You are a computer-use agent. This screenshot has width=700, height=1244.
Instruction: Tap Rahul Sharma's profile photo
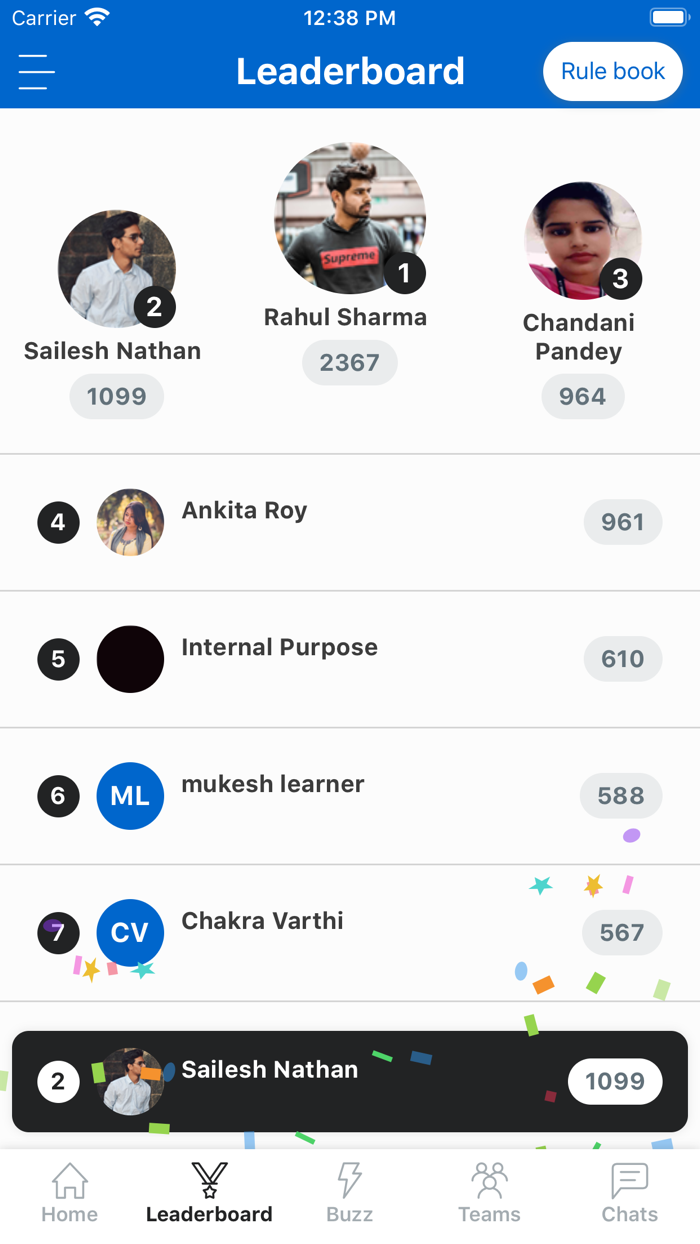[349, 218]
